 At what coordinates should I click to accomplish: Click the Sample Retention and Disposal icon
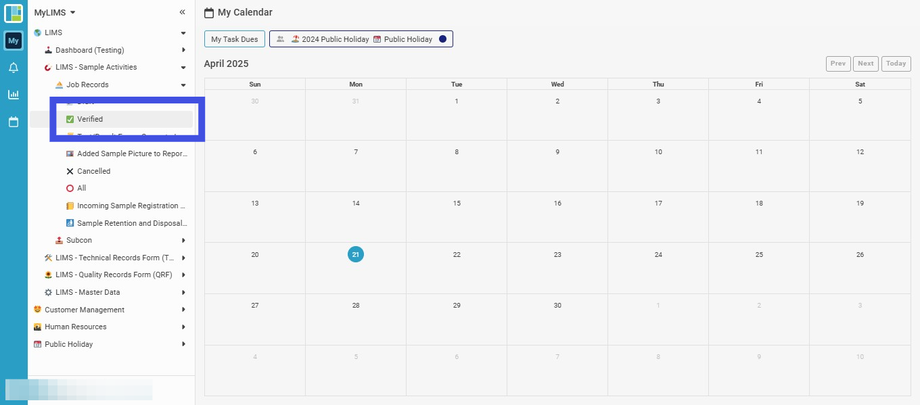pyautogui.click(x=70, y=223)
